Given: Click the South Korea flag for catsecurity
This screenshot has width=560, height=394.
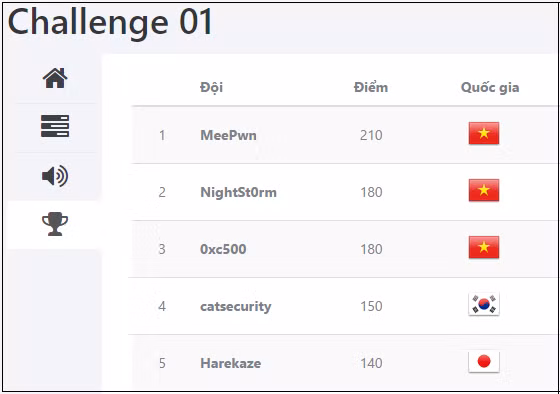Looking at the screenshot, I should (484, 304).
